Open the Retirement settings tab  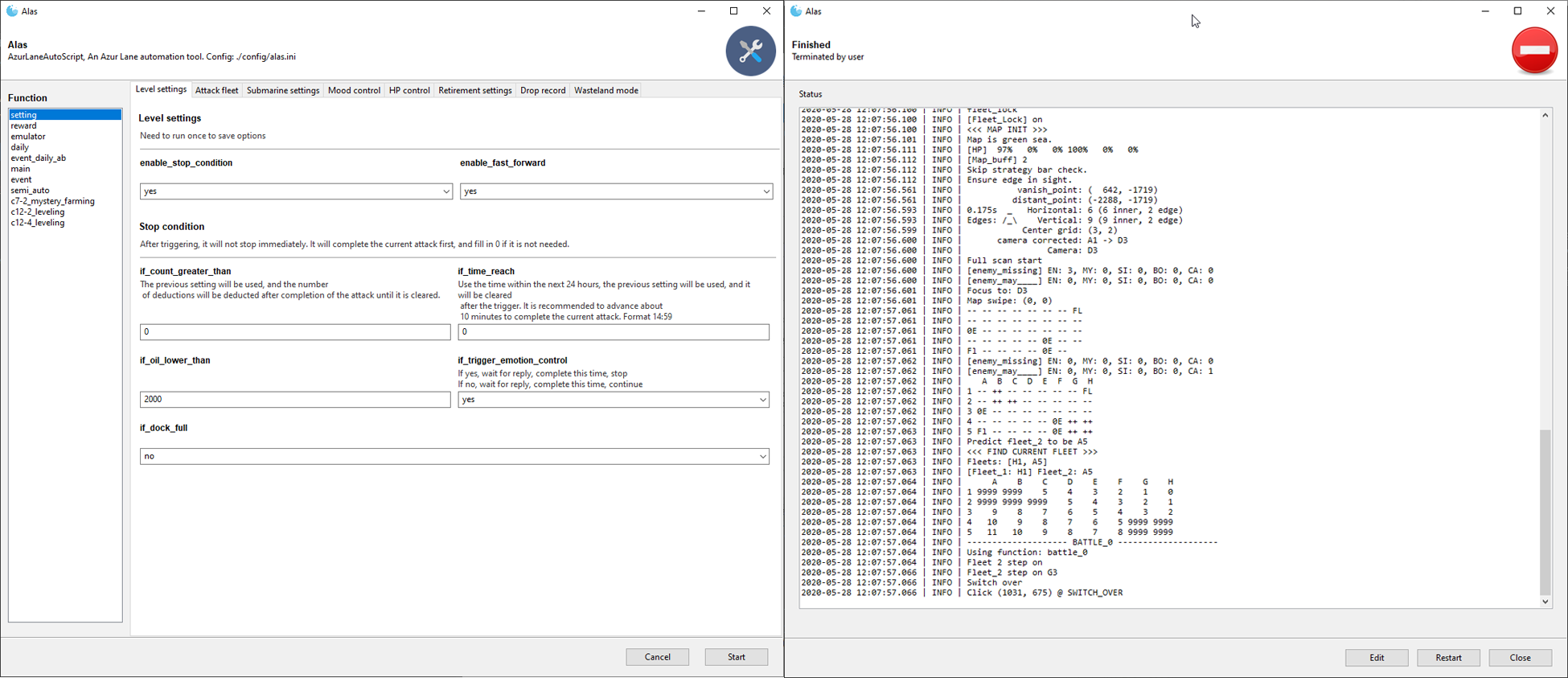474,91
